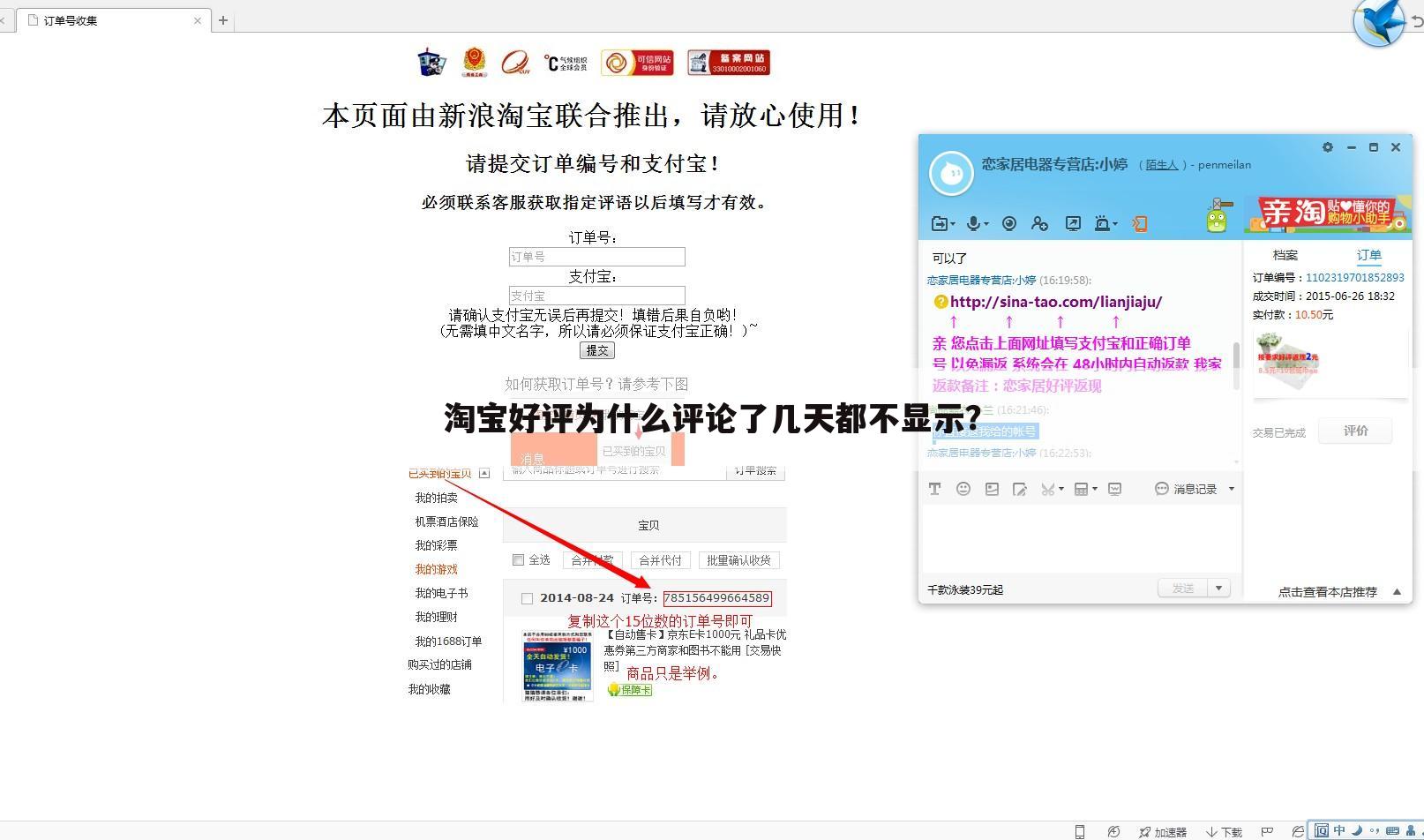Click the bird logo in the browser corner
This screenshot has width=1424, height=840.
pos(1379,23)
